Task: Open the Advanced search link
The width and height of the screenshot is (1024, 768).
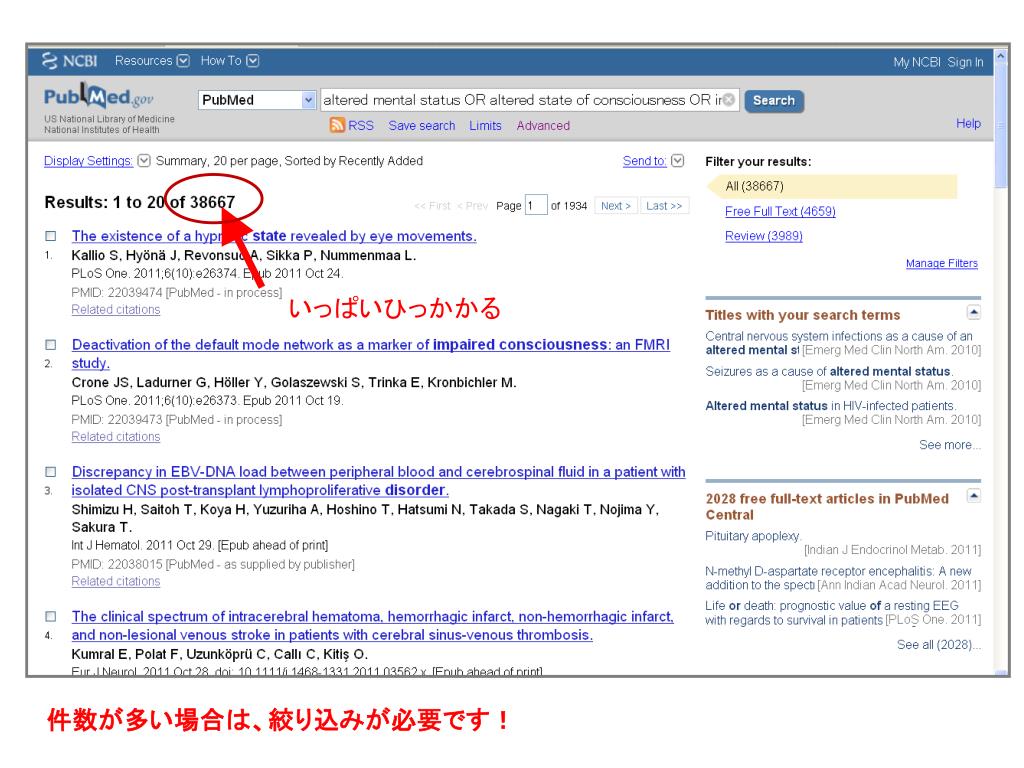Action: [x=543, y=125]
